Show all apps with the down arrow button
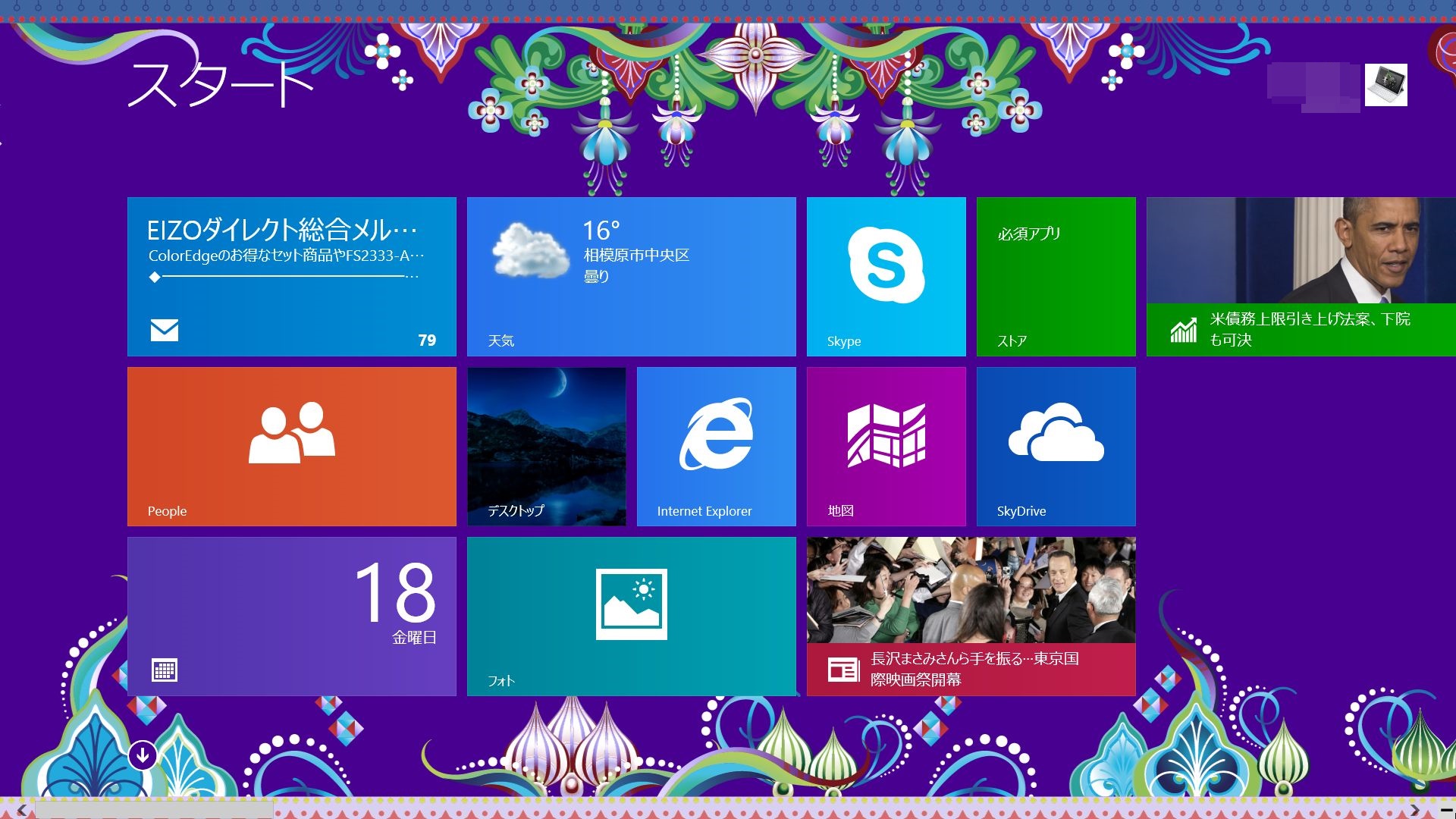This screenshot has width=1456, height=819. 143,755
